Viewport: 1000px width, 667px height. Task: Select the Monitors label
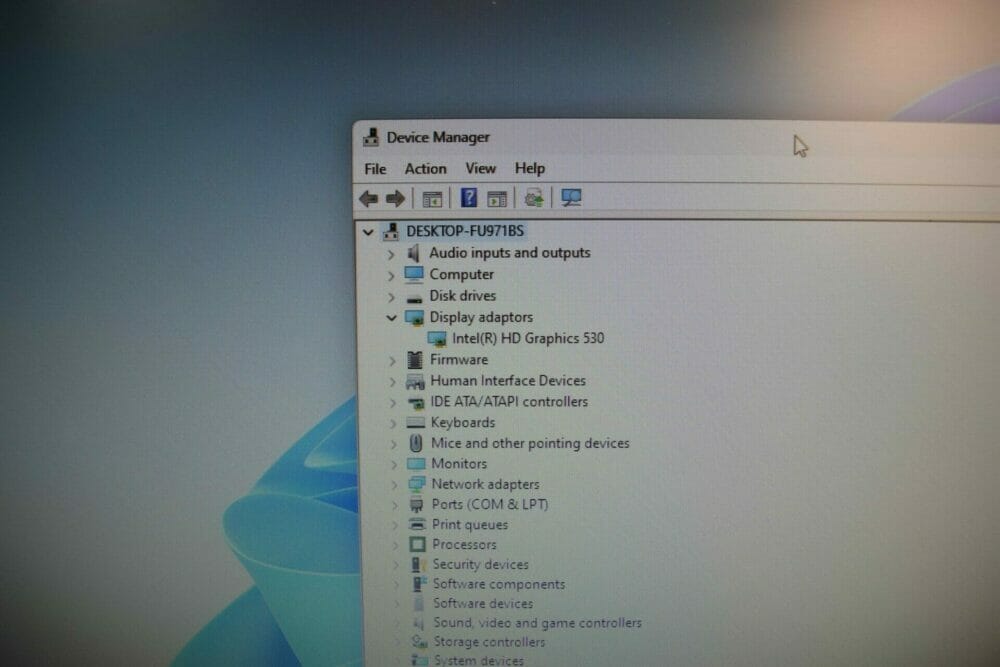point(459,464)
